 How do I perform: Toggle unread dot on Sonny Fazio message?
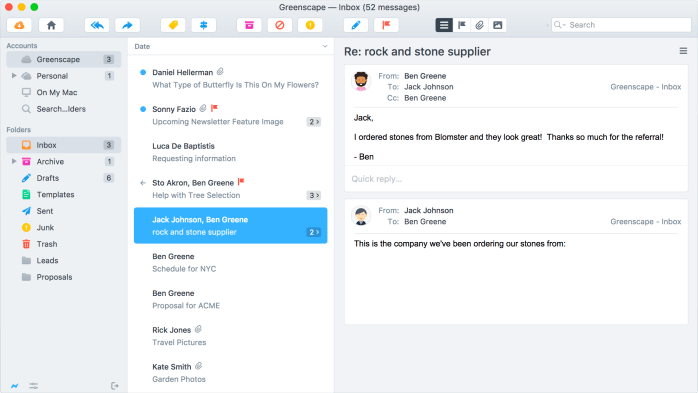point(143,109)
